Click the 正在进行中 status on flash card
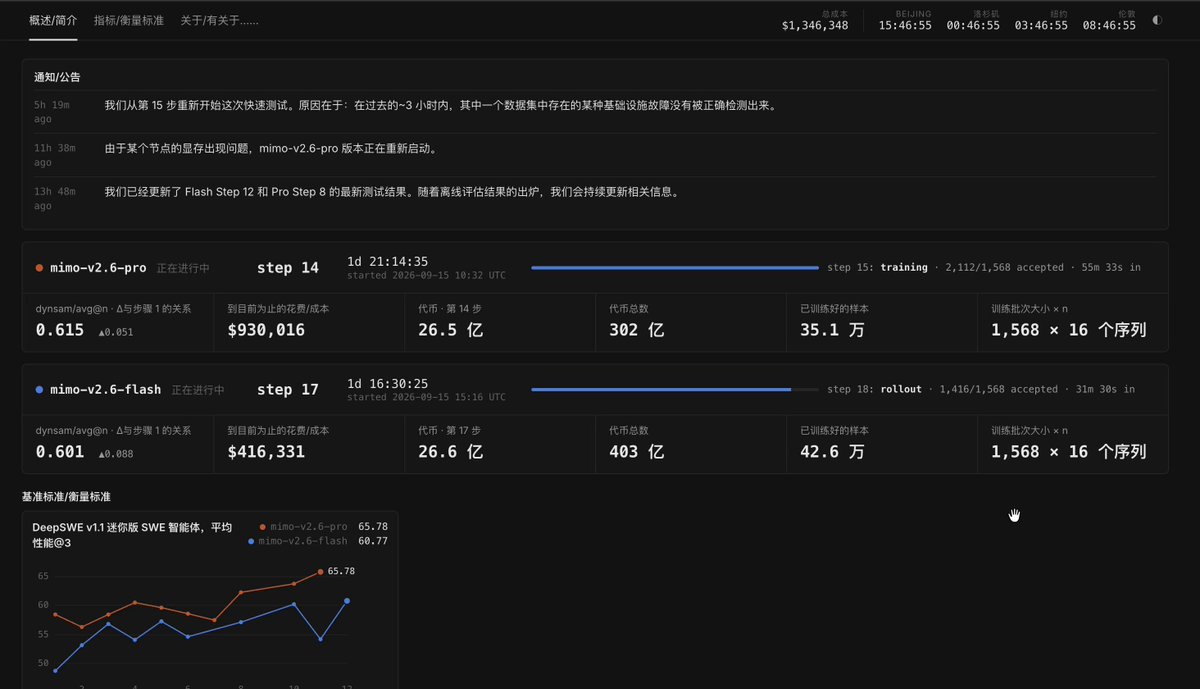Screen dimensions: 1200x689 point(198,390)
